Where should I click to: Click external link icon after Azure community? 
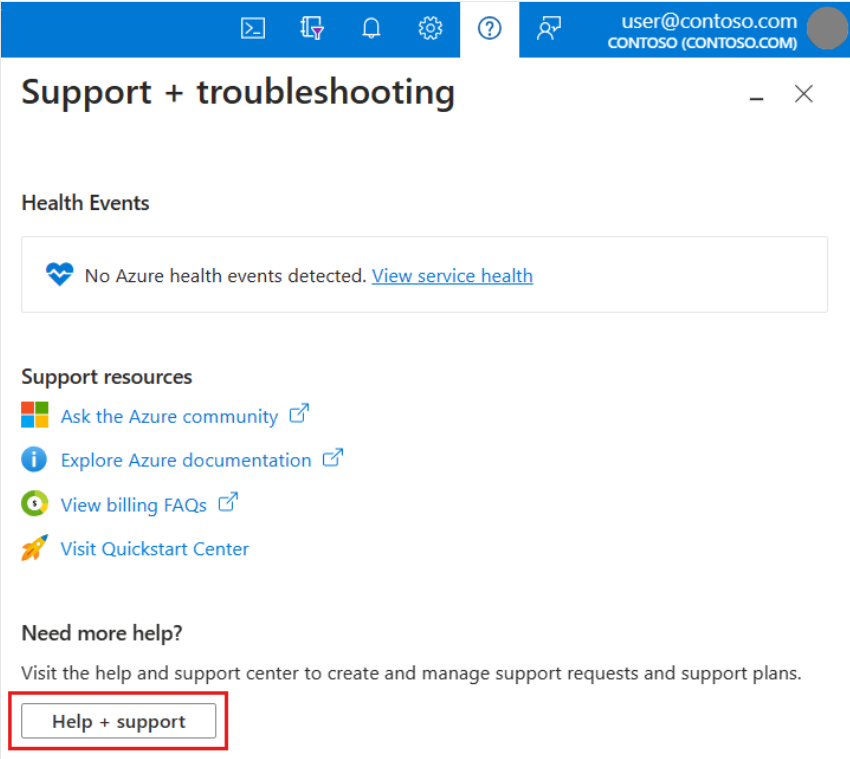coord(299,414)
